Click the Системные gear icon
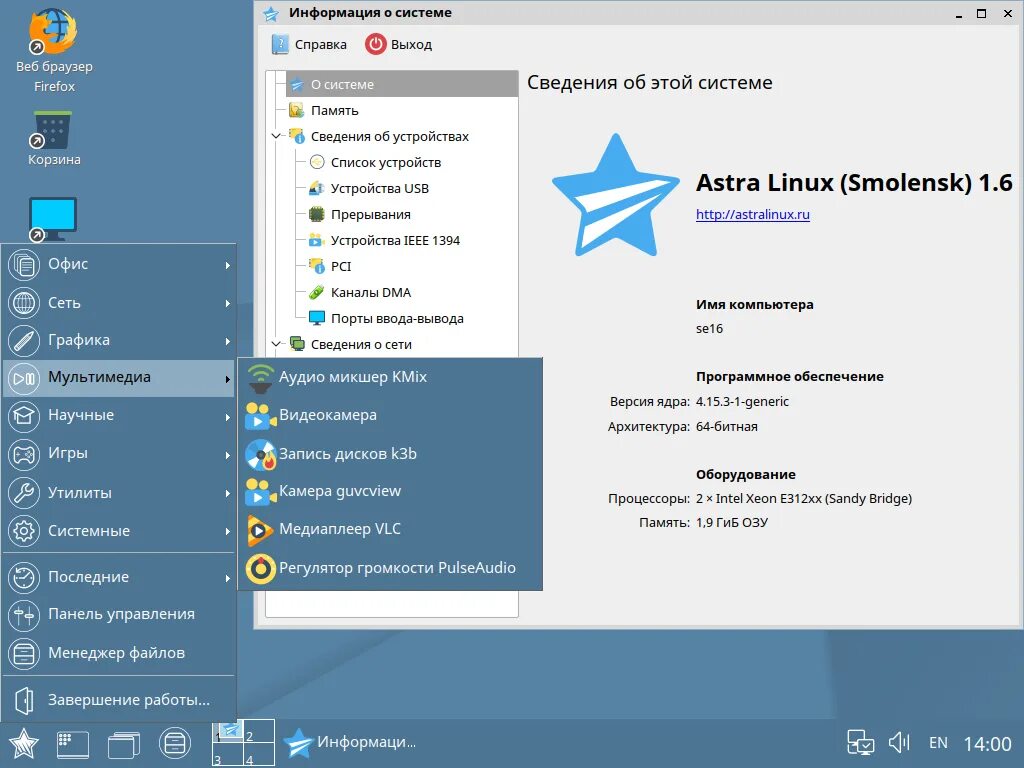Image resolution: width=1024 pixels, height=768 pixels. point(24,530)
